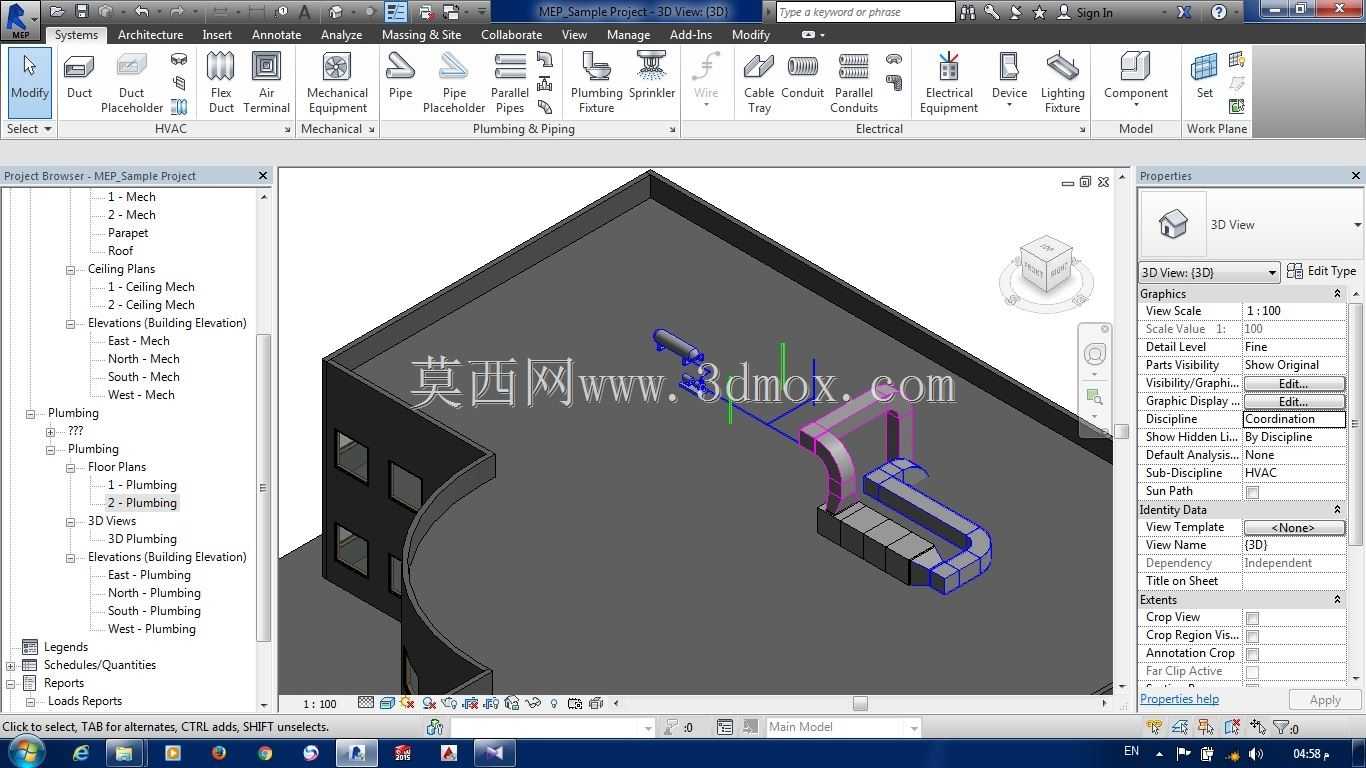Select the Conduit tool
Image resolution: width=1366 pixels, height=768 pixels.
point(802,77)
